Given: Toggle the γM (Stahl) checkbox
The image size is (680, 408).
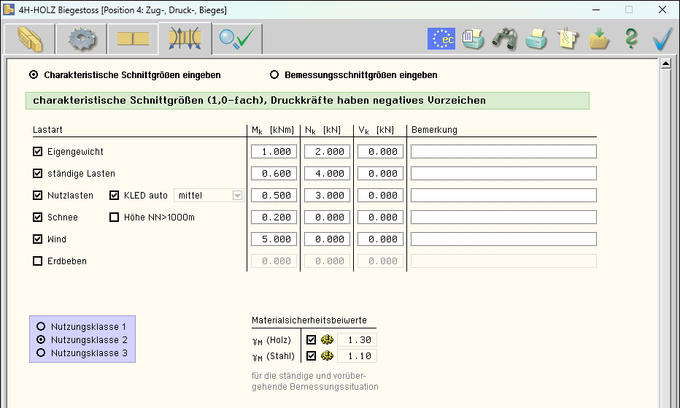Looking at the screenshot, I should coord(311,355).
